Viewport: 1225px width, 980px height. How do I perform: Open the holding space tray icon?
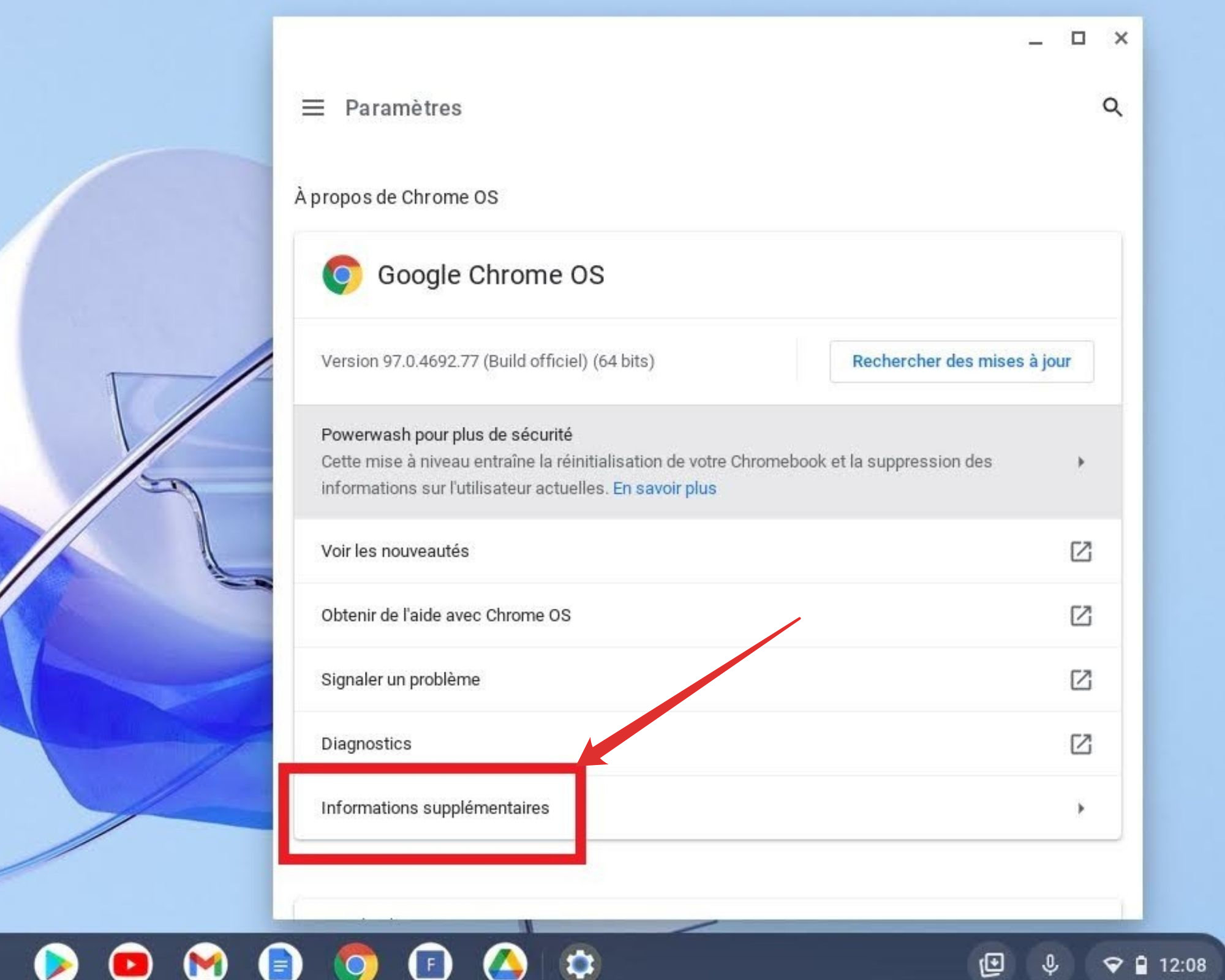click(992, 965)
